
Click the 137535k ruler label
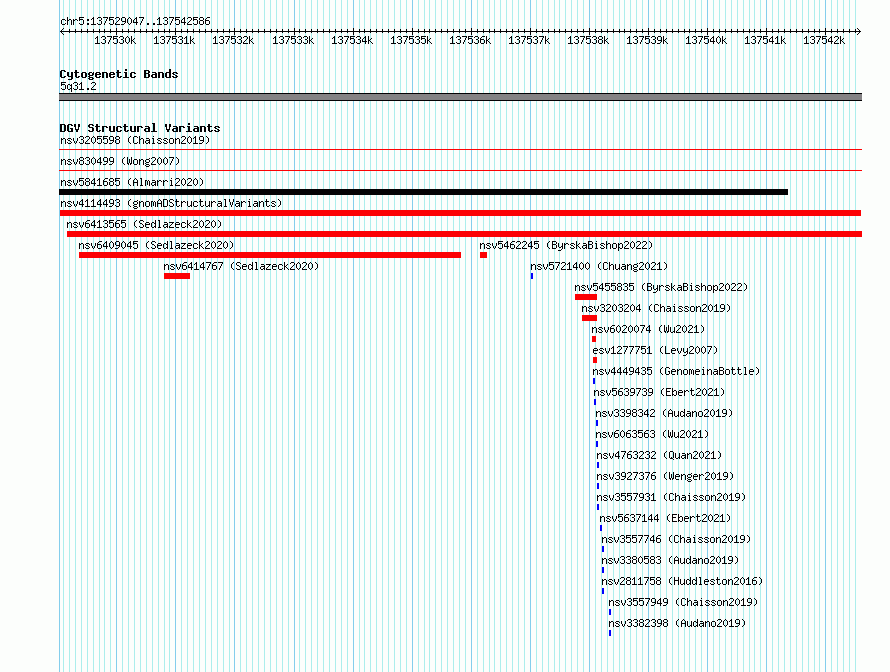411,40
